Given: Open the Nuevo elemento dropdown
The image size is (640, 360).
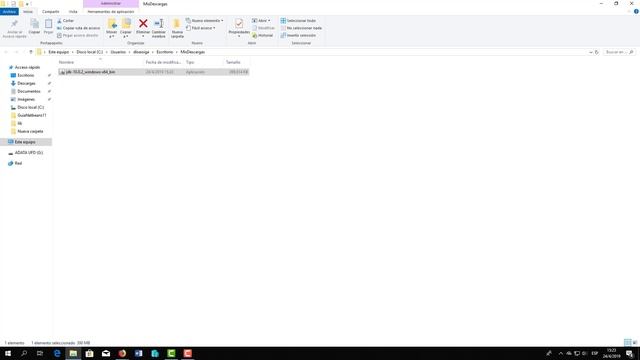Looking at the screenshot, I should (204, 20).
